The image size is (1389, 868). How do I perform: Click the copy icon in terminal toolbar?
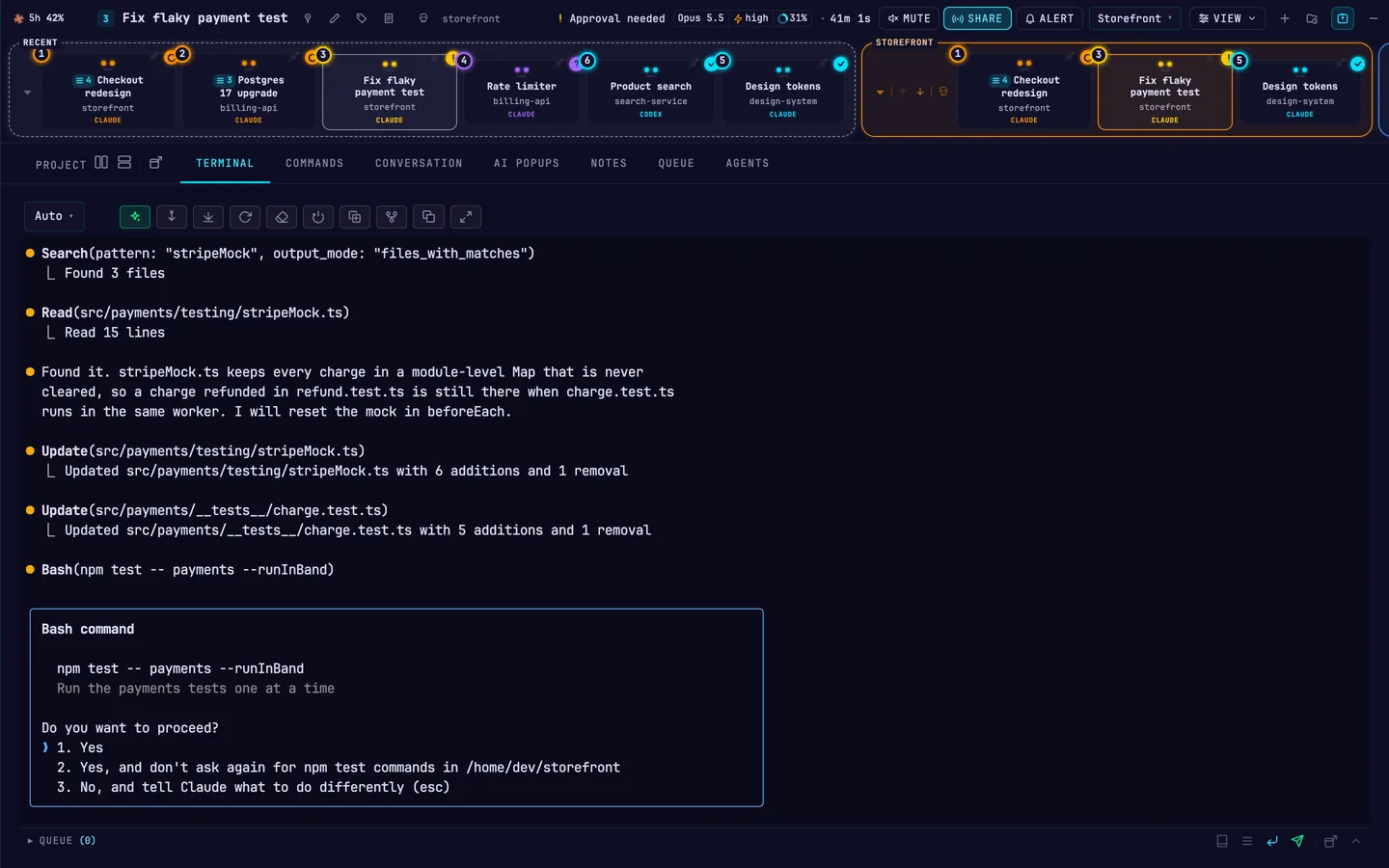click(x=428, y=217)
